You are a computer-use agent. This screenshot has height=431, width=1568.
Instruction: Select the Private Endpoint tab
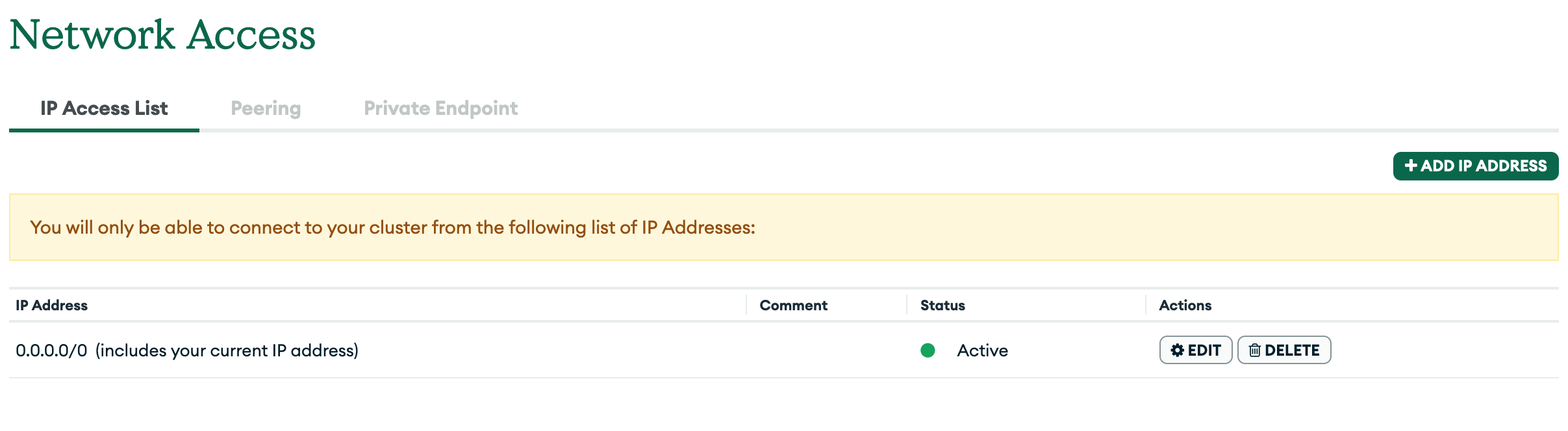[x=440, y=108]
